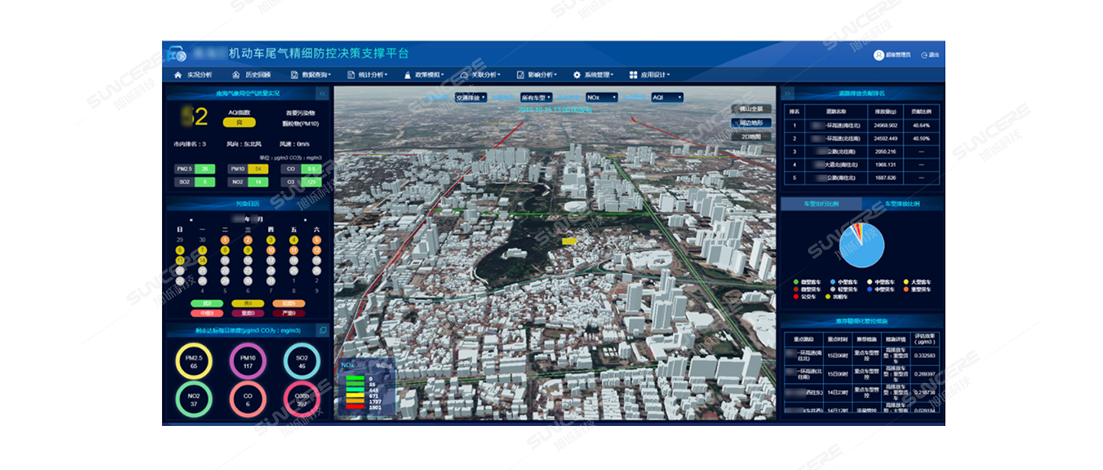Collapse the left panel with double-chevron icon
Screen dimensions: 1103x470
(322, 93)
